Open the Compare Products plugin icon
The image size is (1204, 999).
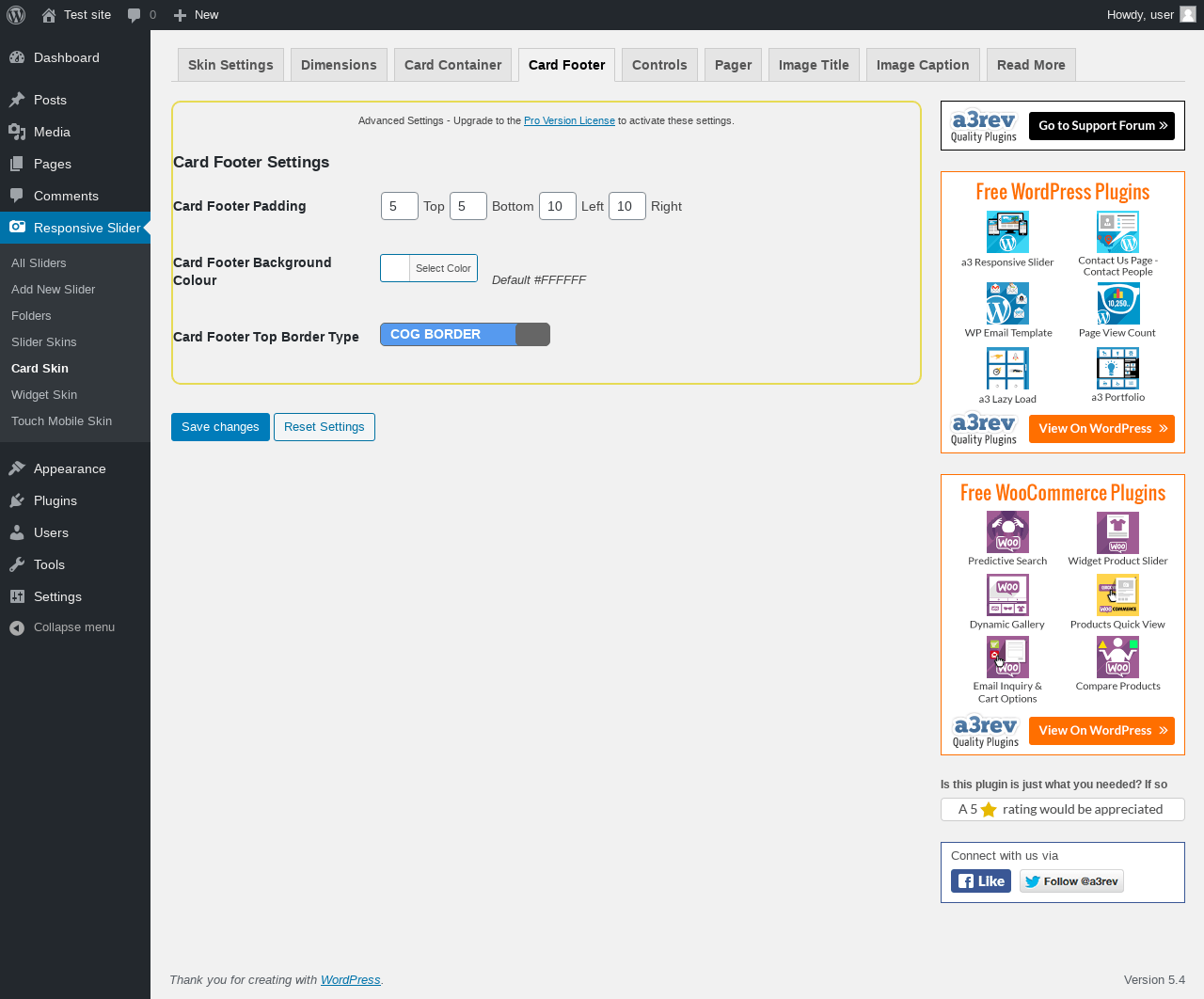[1117, 657]
